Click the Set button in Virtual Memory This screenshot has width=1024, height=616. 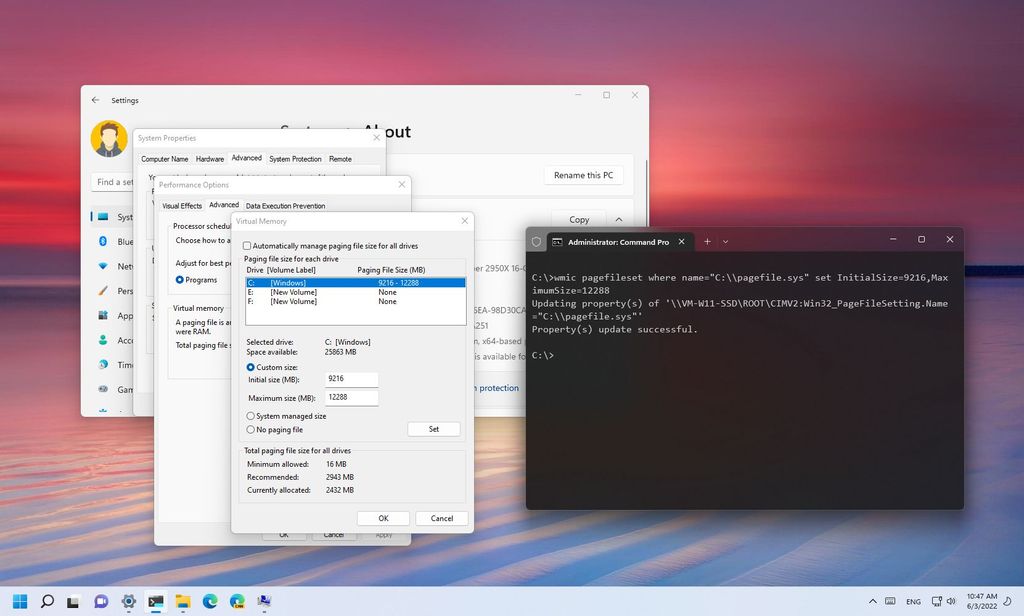(433, 428)
